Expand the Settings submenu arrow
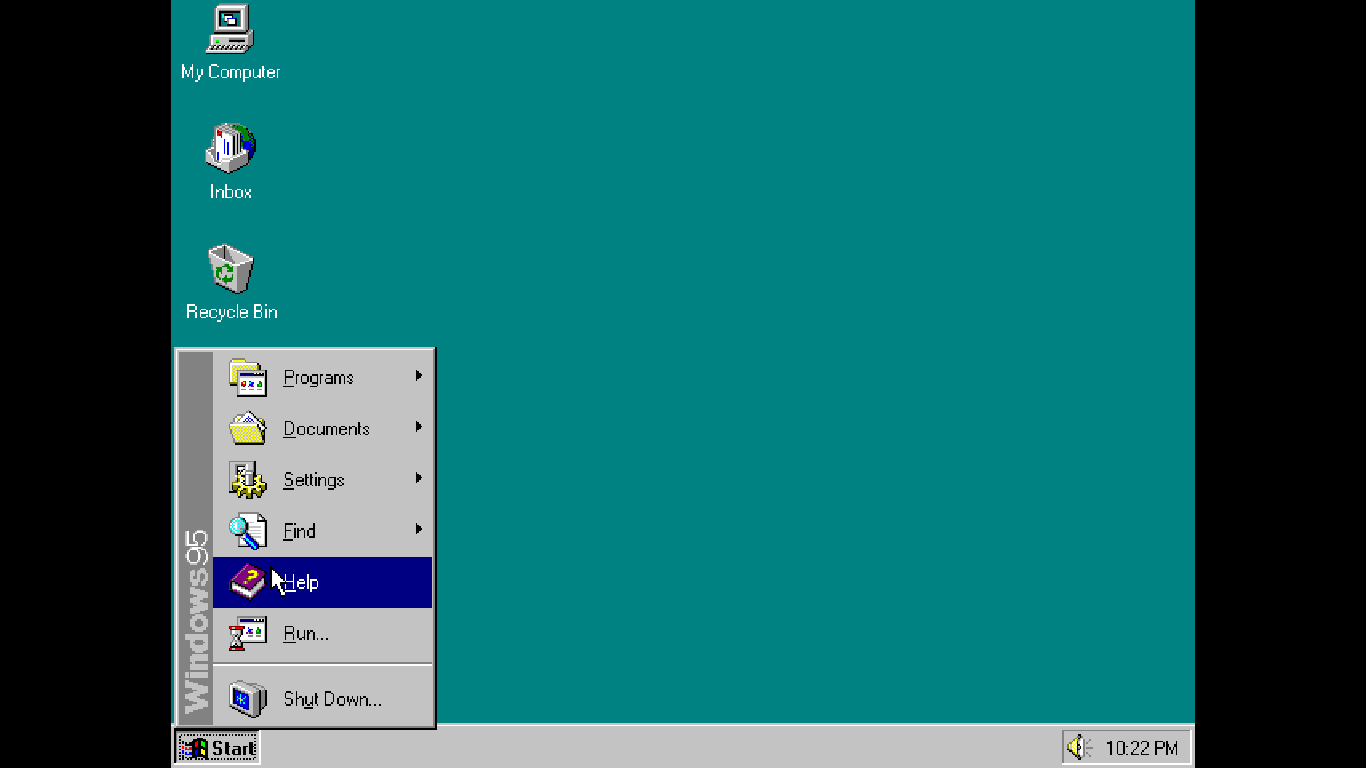This screenshot has width=1366, height=768. (x=419, y=478)
